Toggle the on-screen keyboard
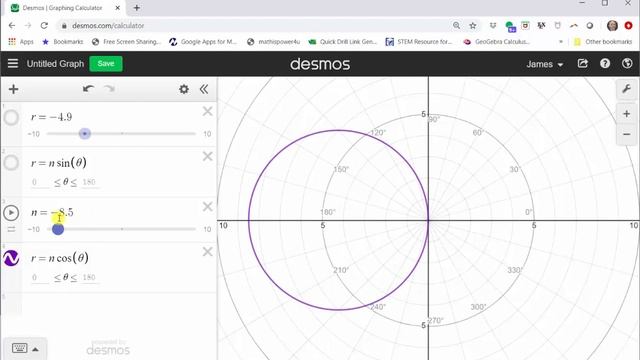 20,348
